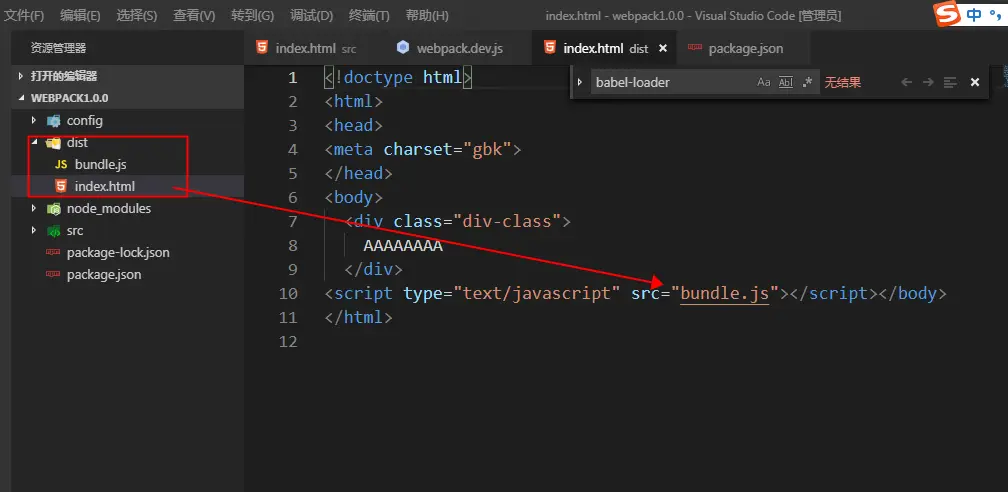Image resolution: width=1008 pixels, height=492 pixels.
Task: Click the AAAAAAAA text on line 8
Action: tap(403, 246)
